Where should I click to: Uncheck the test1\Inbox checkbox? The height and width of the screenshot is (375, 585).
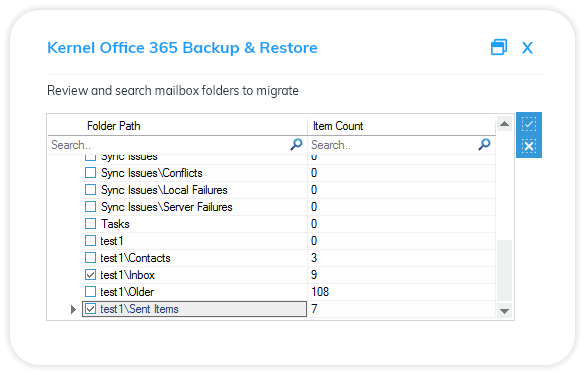point(90,275)
